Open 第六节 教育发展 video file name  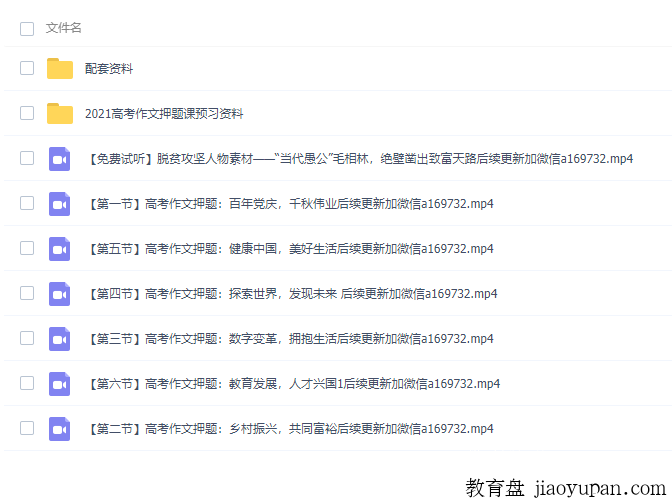point(292,384)
